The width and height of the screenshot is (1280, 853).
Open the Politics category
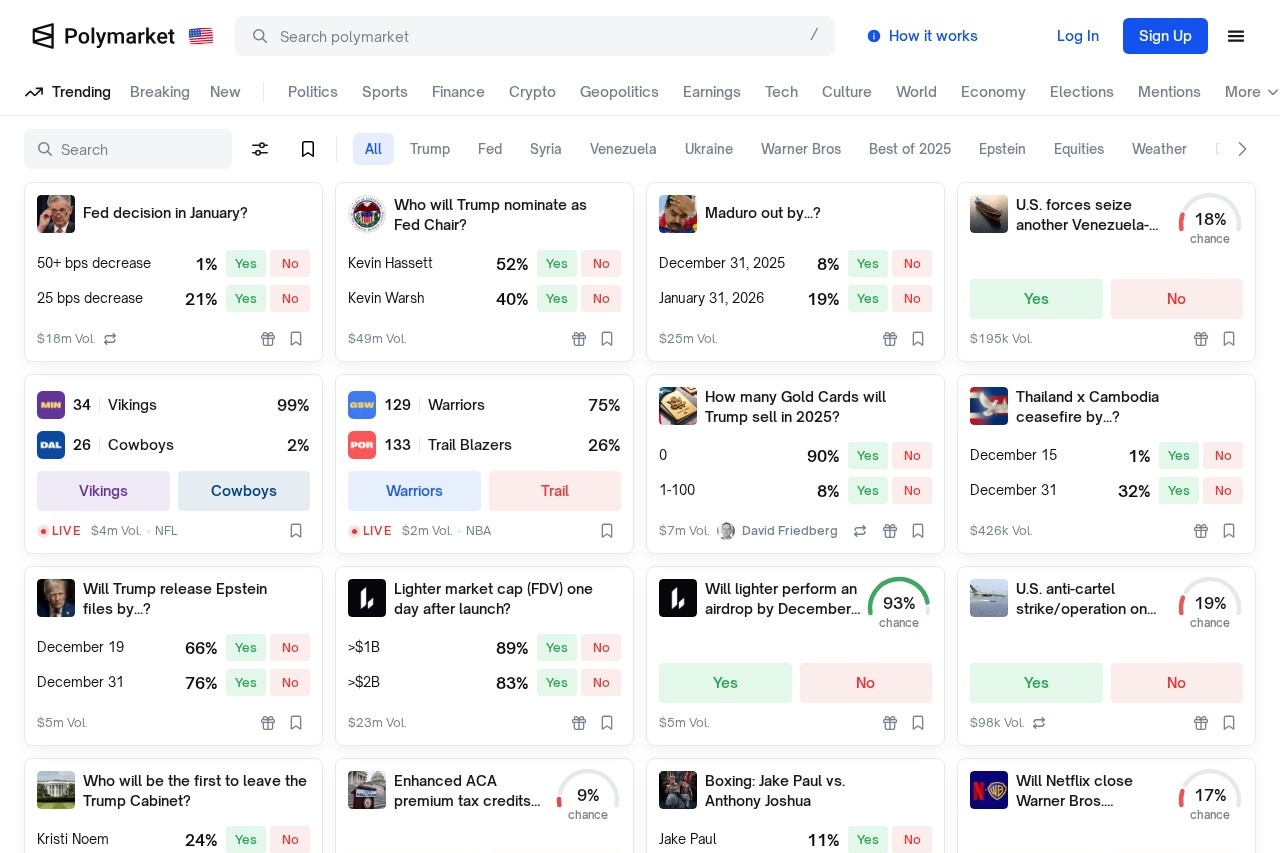[313, 92]
